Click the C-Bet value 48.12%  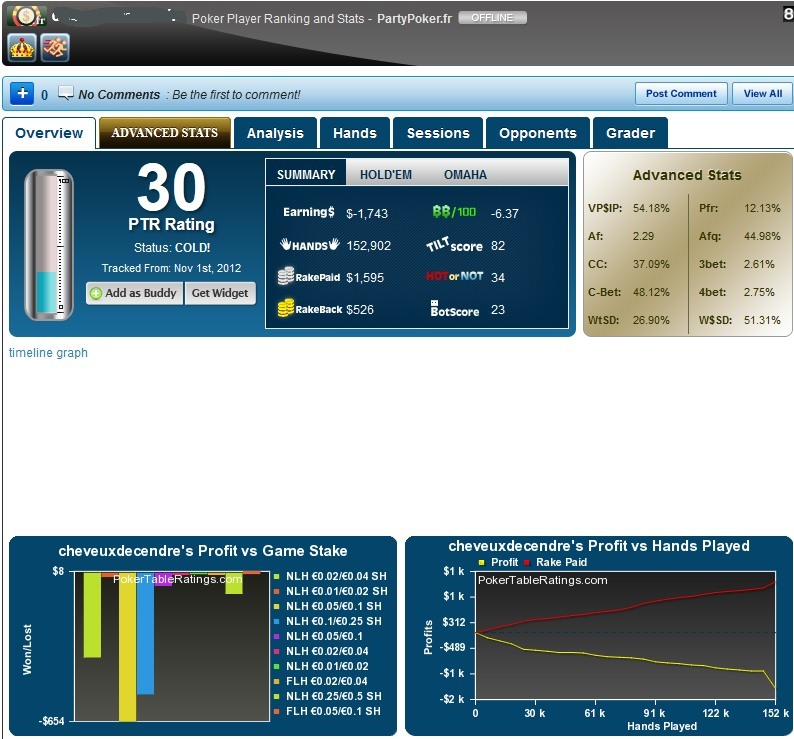651,292
